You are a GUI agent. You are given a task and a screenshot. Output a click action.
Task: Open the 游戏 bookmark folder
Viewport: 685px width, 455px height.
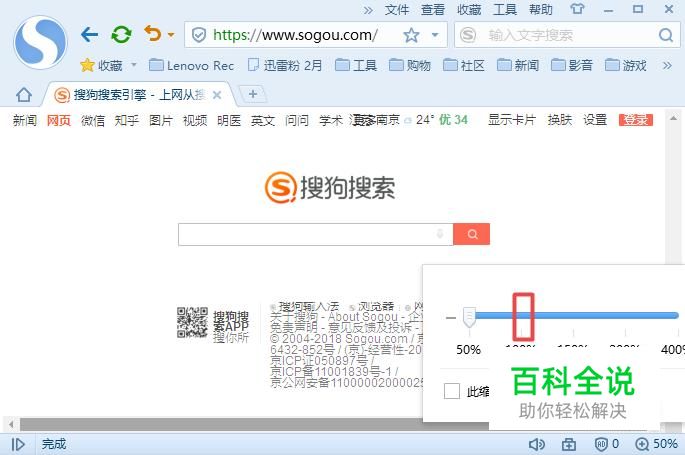click(626, 65)
